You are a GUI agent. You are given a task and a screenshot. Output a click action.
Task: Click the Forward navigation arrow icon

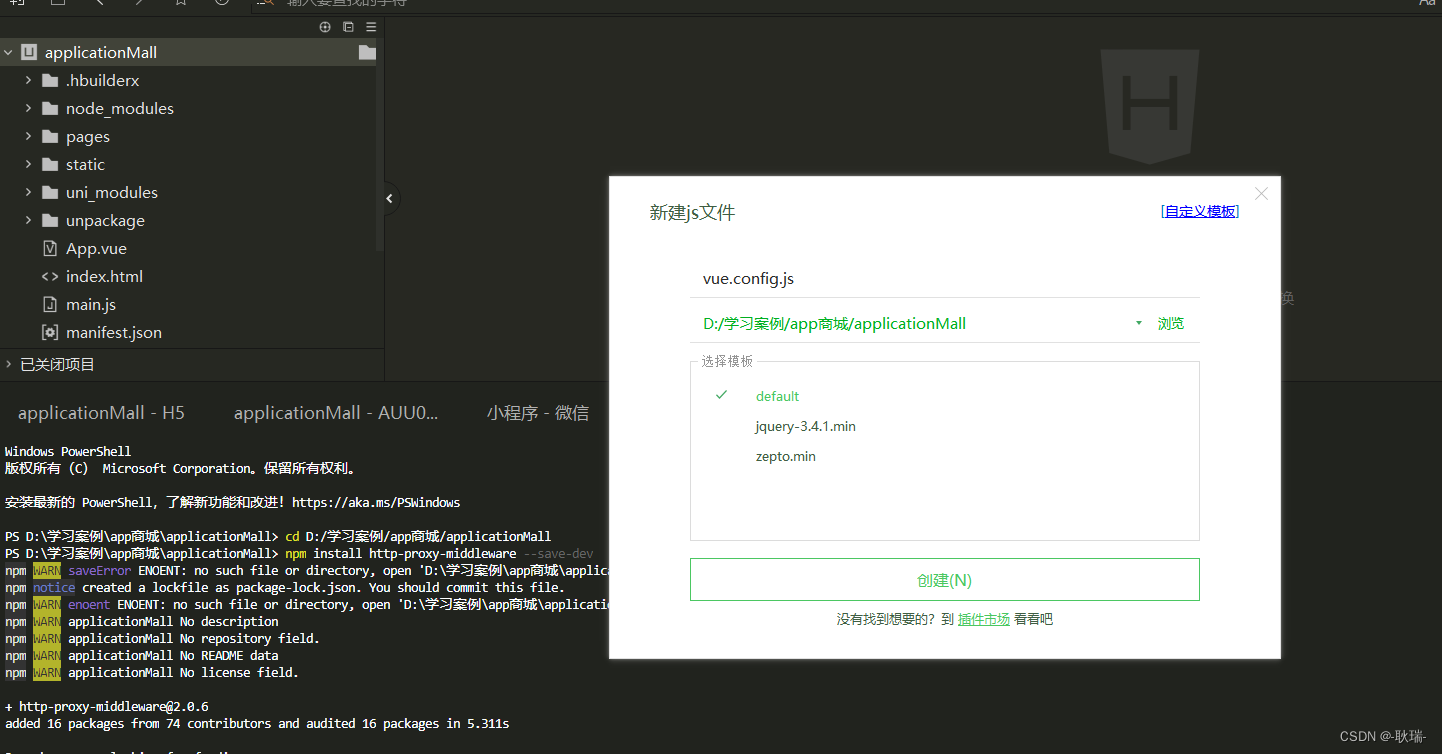point(139,3)
